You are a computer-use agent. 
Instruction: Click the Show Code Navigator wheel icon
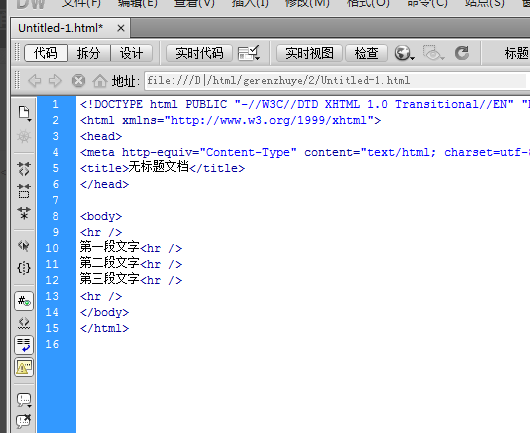pyautogui.click(x=24, y=137)
